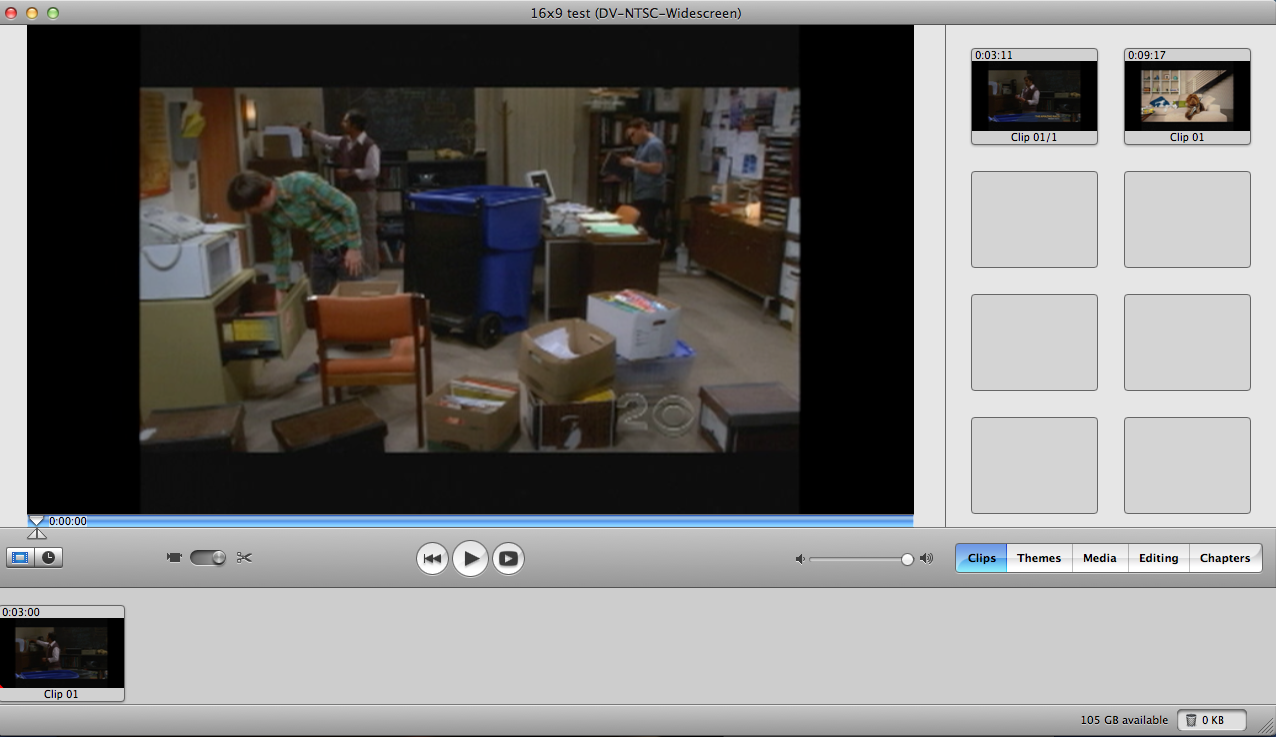The width and height of the screenshot is (1276, 737).
Task: Click the low volume speaker icon
Action: pyautogui.click(x=800, y=559)
